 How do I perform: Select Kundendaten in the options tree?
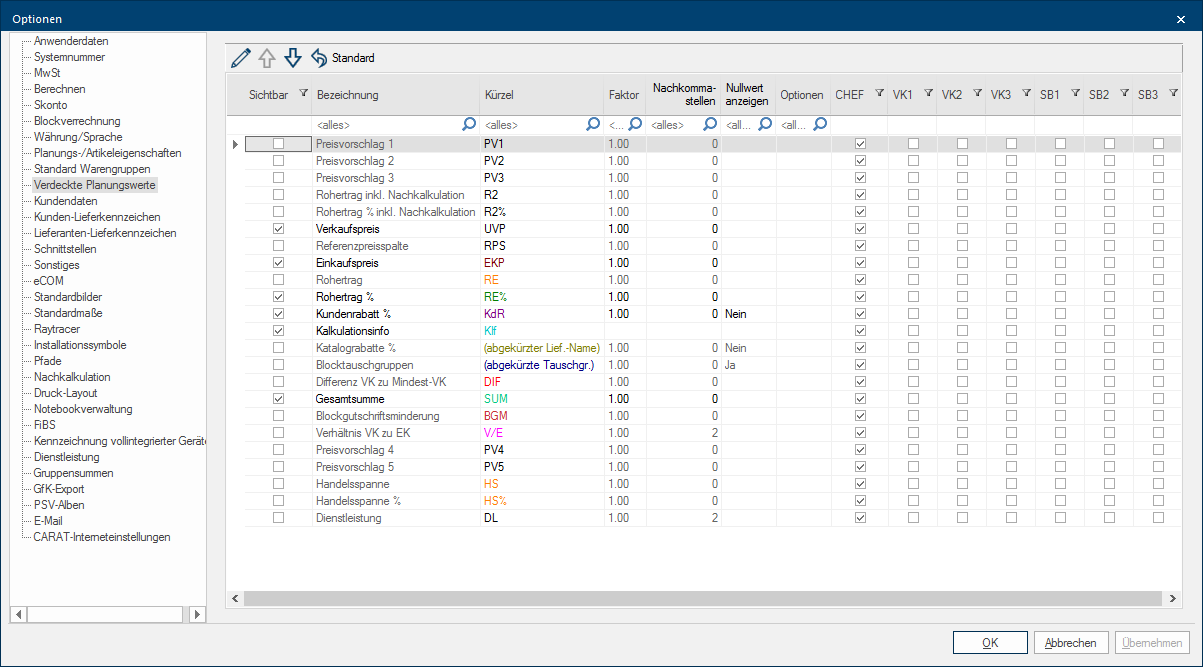pos(65,201)
